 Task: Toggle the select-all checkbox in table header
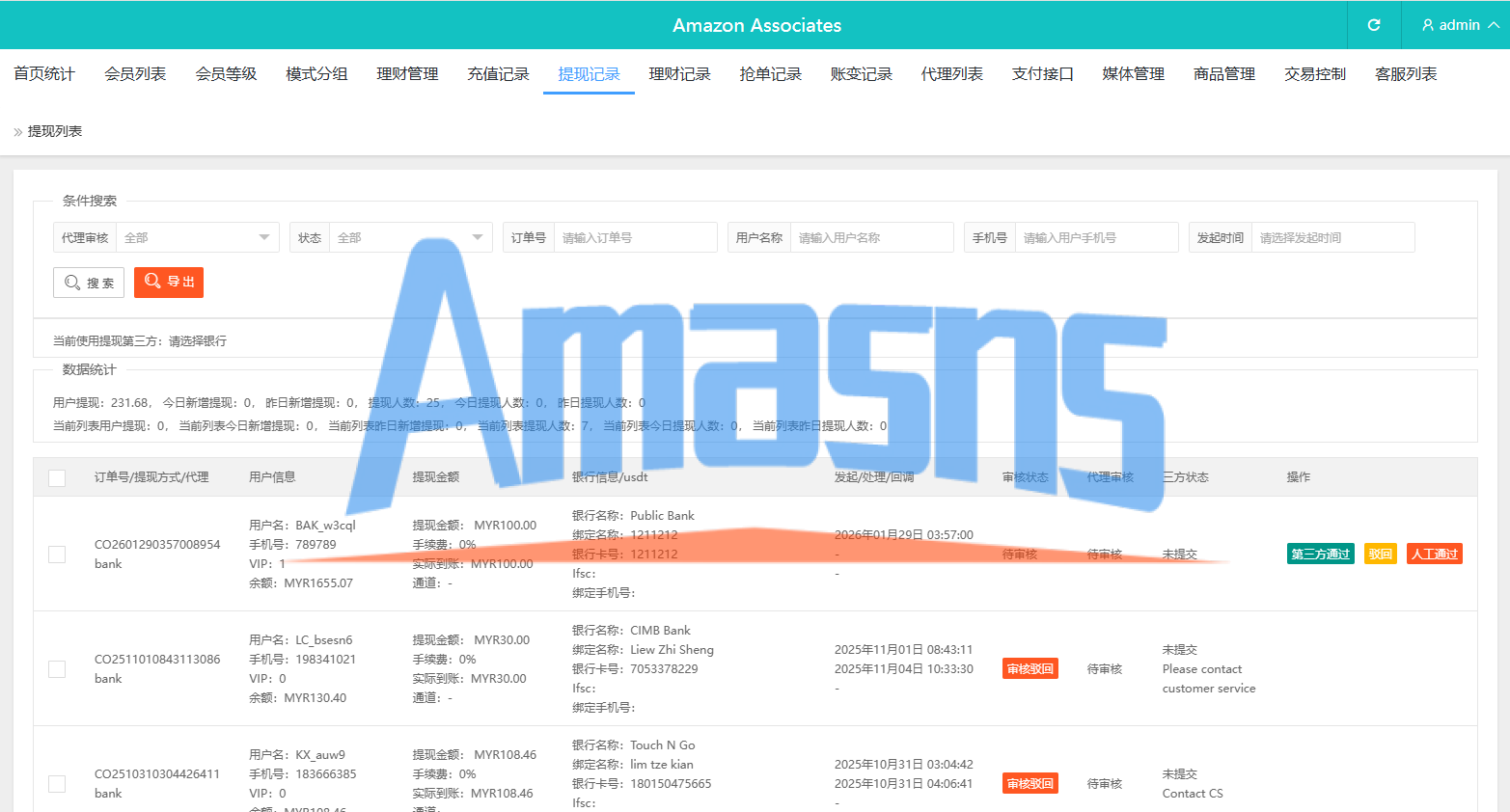point(57,477)
